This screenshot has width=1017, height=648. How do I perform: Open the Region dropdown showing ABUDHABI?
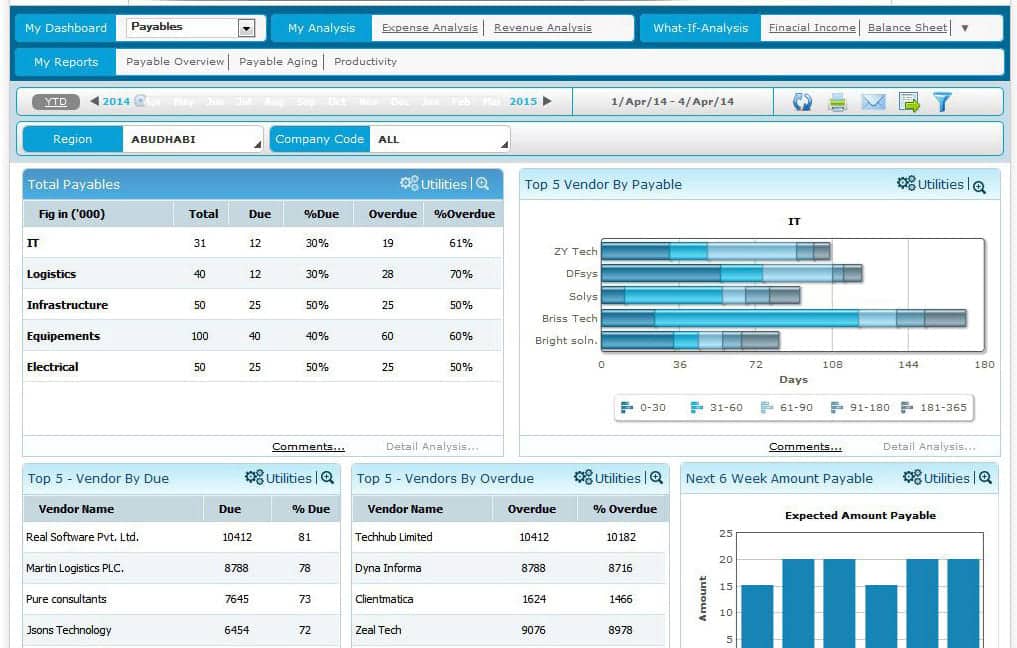pos(193,139)
